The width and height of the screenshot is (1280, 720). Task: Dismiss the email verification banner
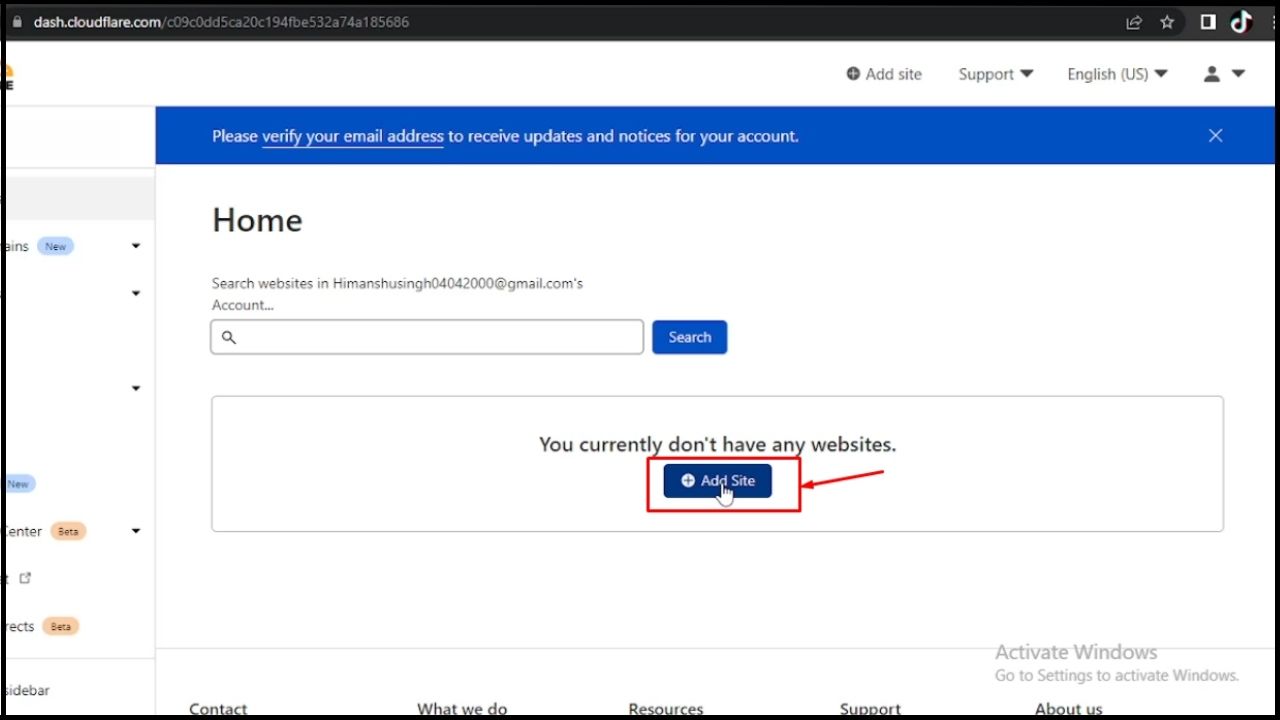[1215, 135]
